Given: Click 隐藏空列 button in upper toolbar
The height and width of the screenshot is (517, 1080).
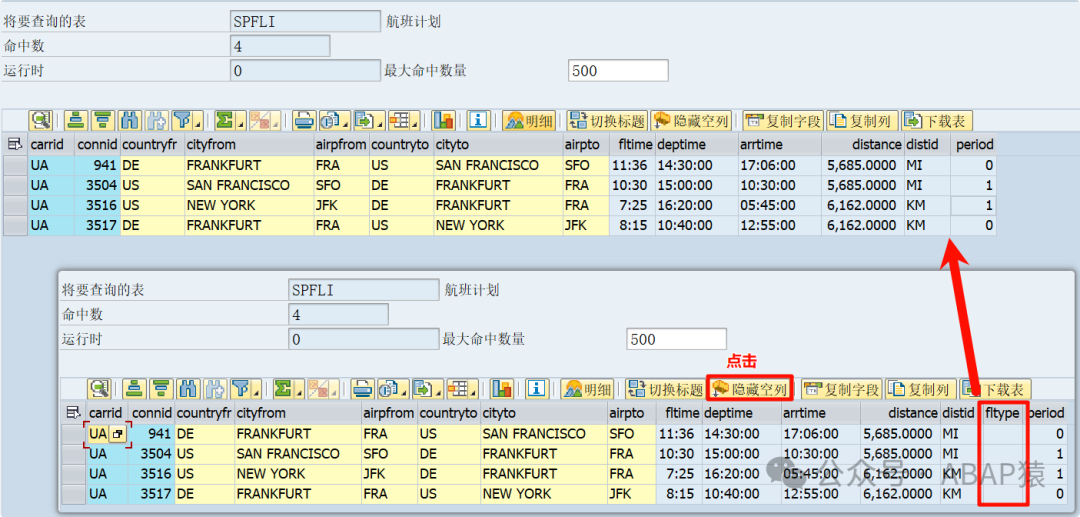Looking at the screenshot, I should [x=690, y=121].
